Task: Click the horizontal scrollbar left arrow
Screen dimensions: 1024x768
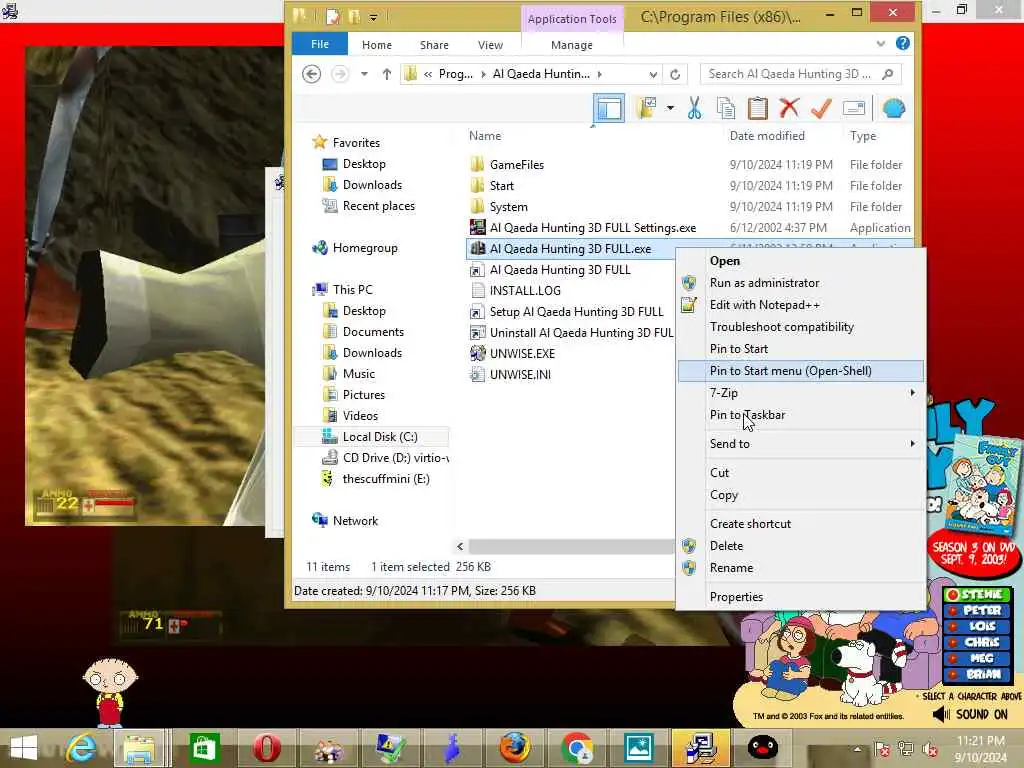Action: coord(460,547)
